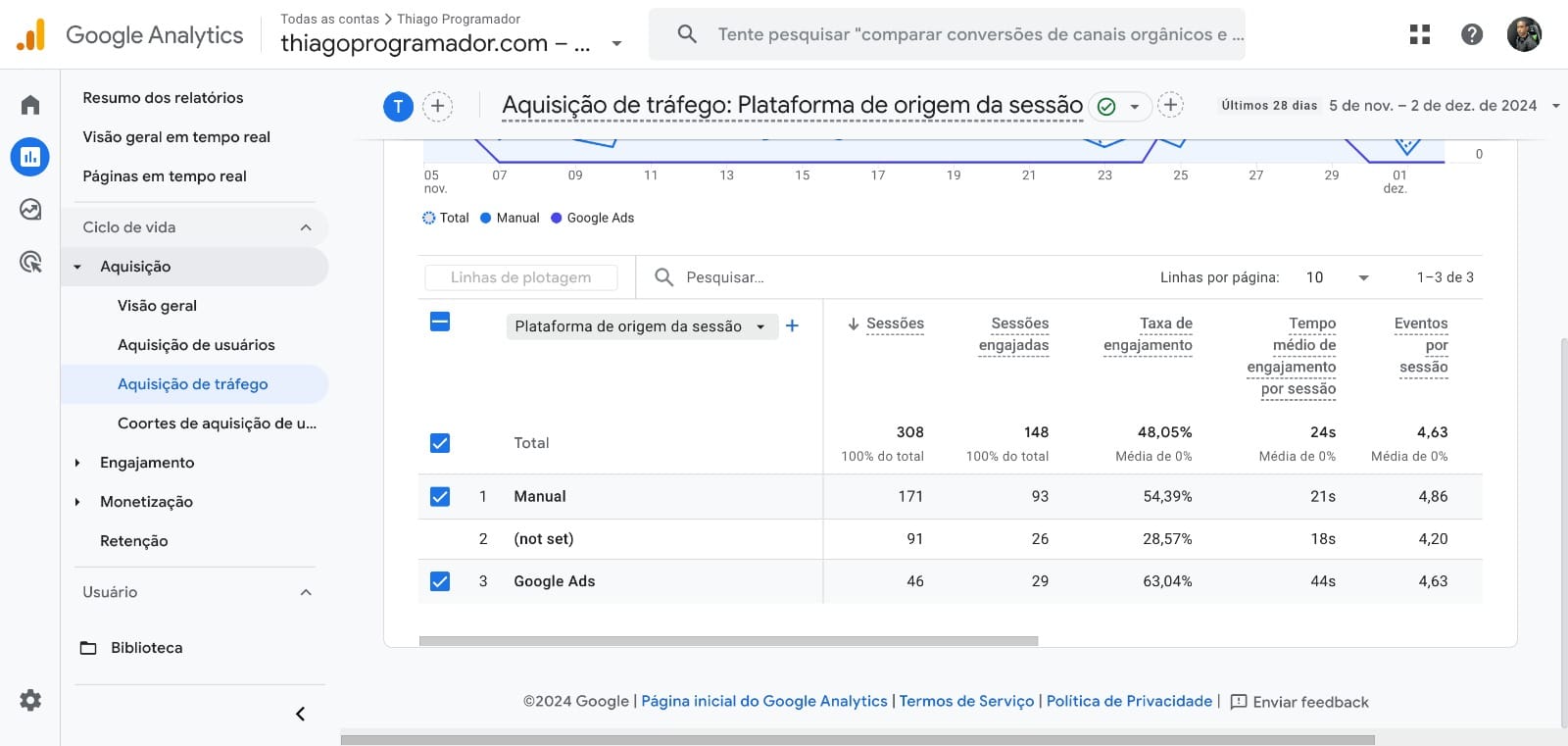Screen dimensions: 1568x746
Task: Collapse navigation with left chevron
Action: [x=301, y=714]
